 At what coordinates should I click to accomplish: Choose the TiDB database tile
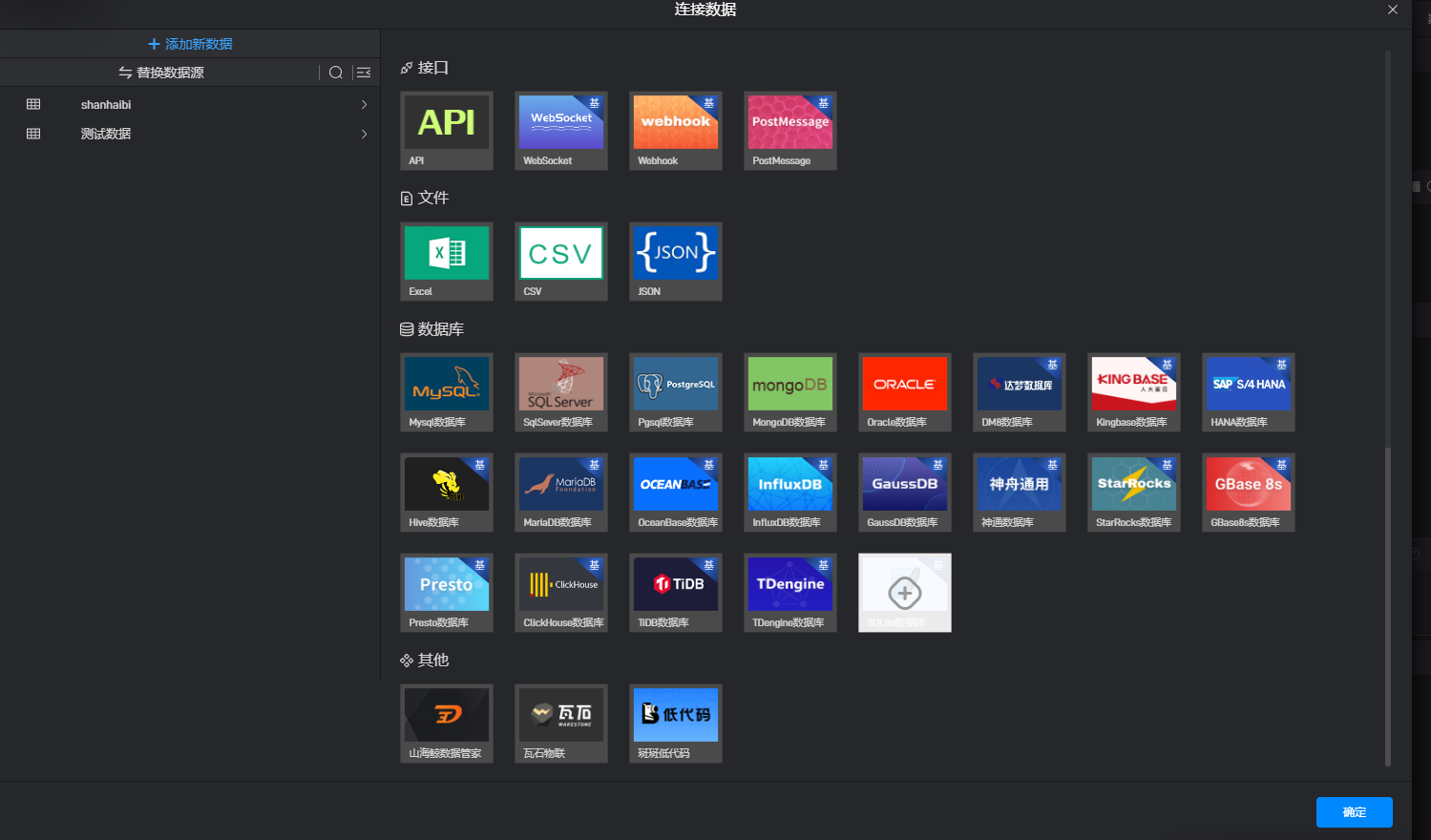(676, 593)
